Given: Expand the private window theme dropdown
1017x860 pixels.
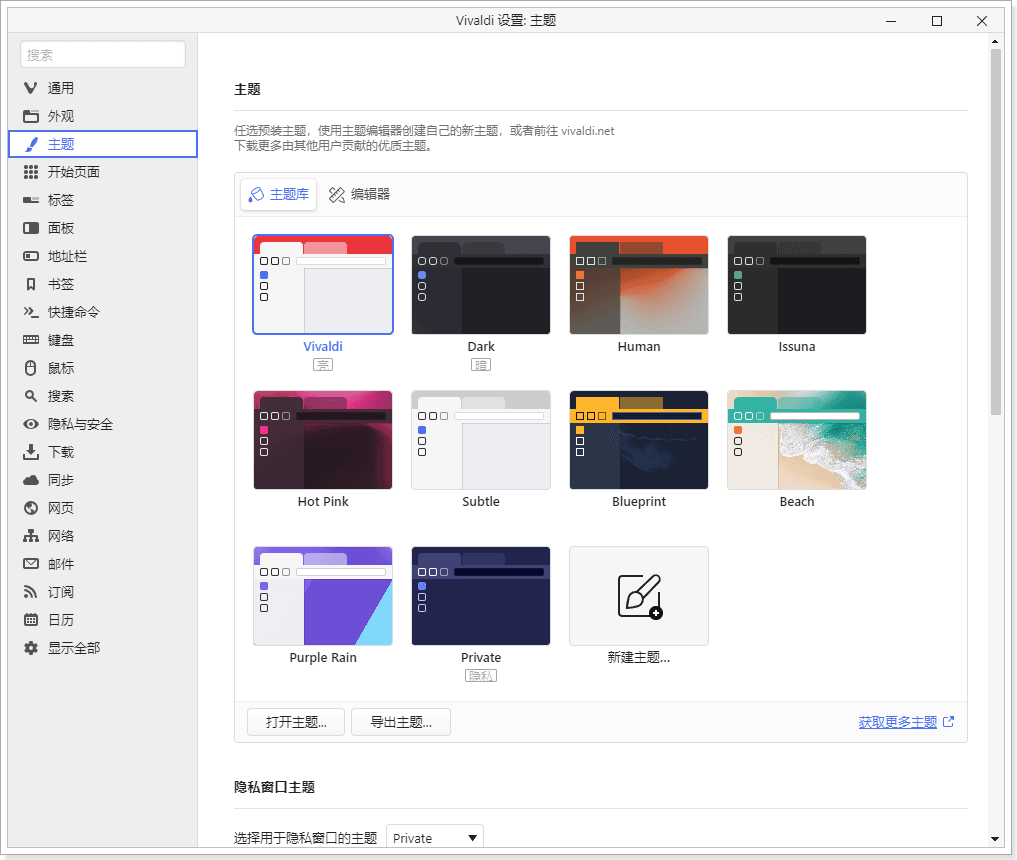Looking at the screenshot, I should point(435,838).
